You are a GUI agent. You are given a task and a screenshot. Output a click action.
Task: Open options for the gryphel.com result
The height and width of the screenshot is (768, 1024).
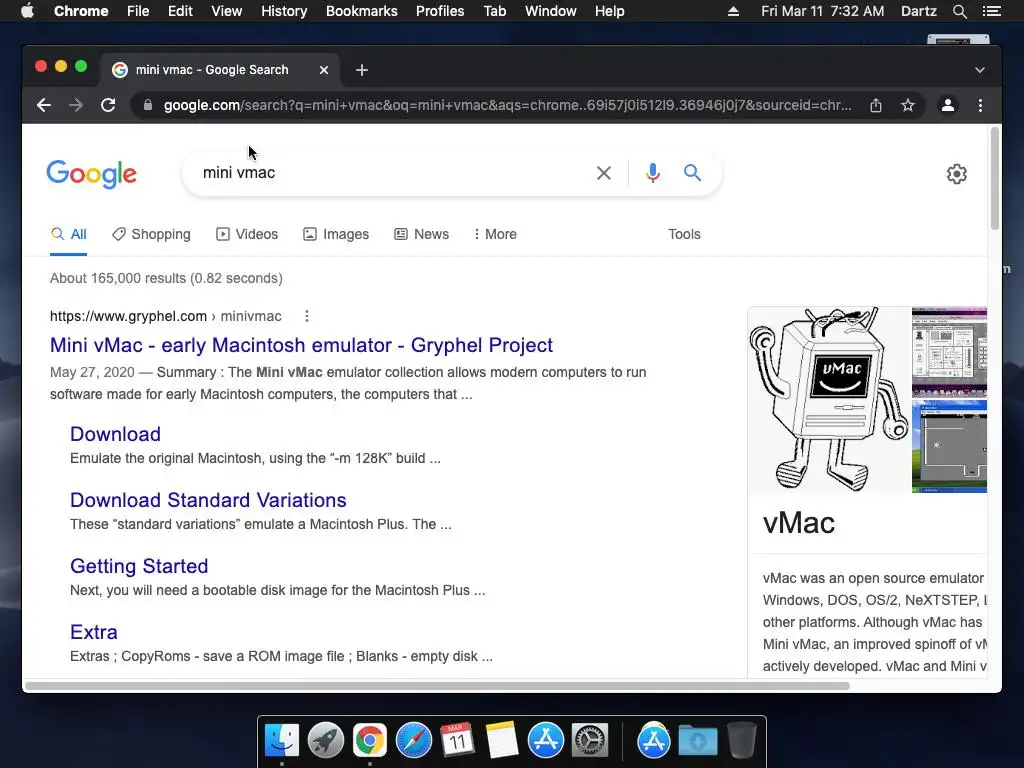tap(307, 316)
